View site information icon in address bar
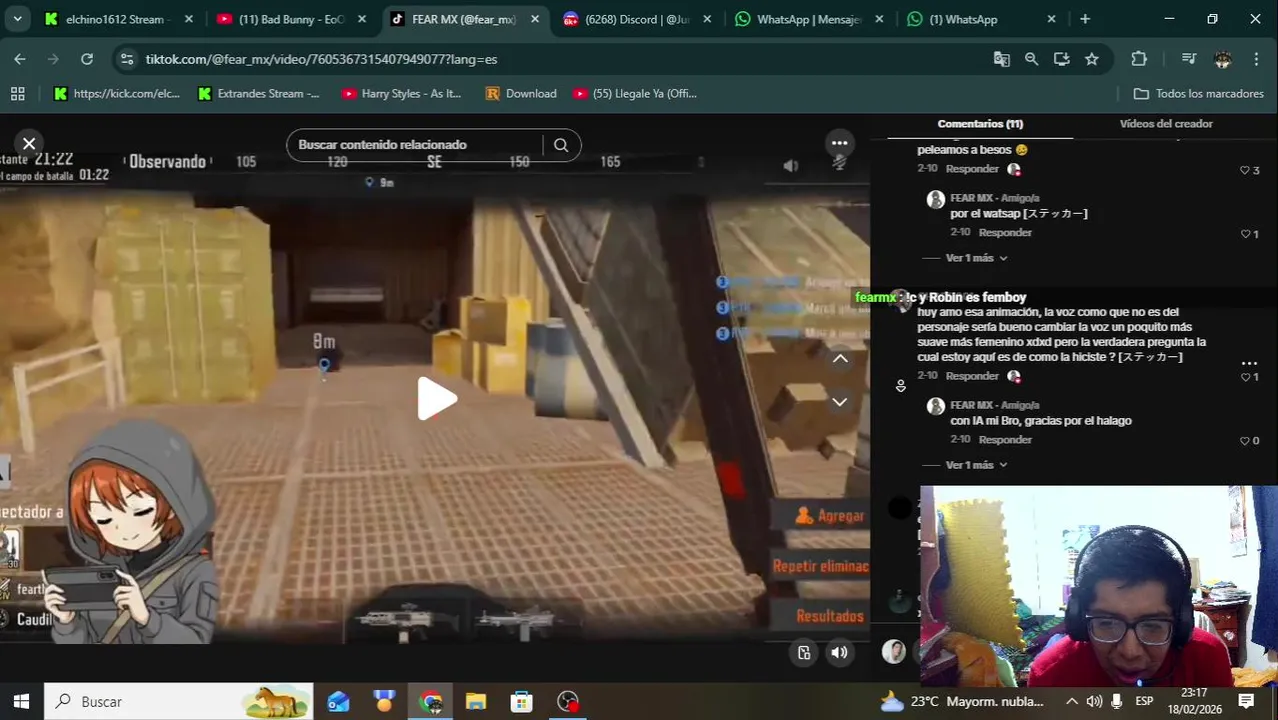This screenshot has width=1278, height=720. point(127,59)
